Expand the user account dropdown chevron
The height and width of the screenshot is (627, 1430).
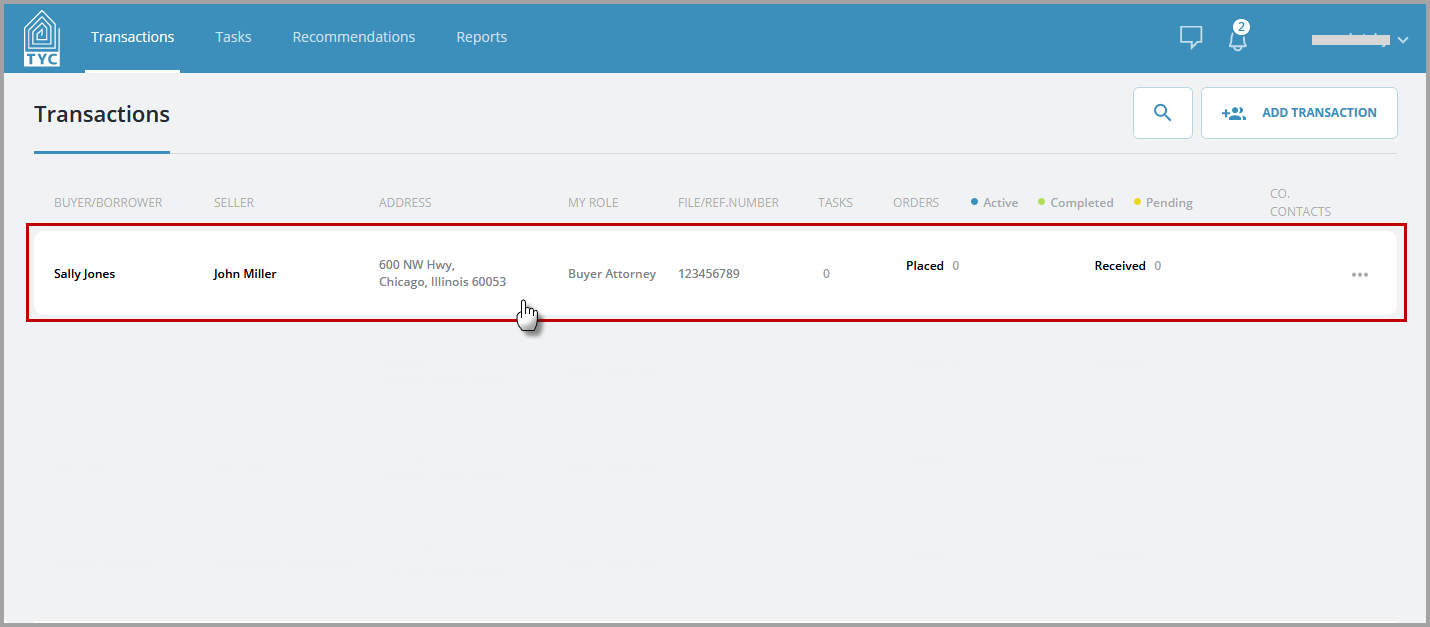[x=1402, y=40]
